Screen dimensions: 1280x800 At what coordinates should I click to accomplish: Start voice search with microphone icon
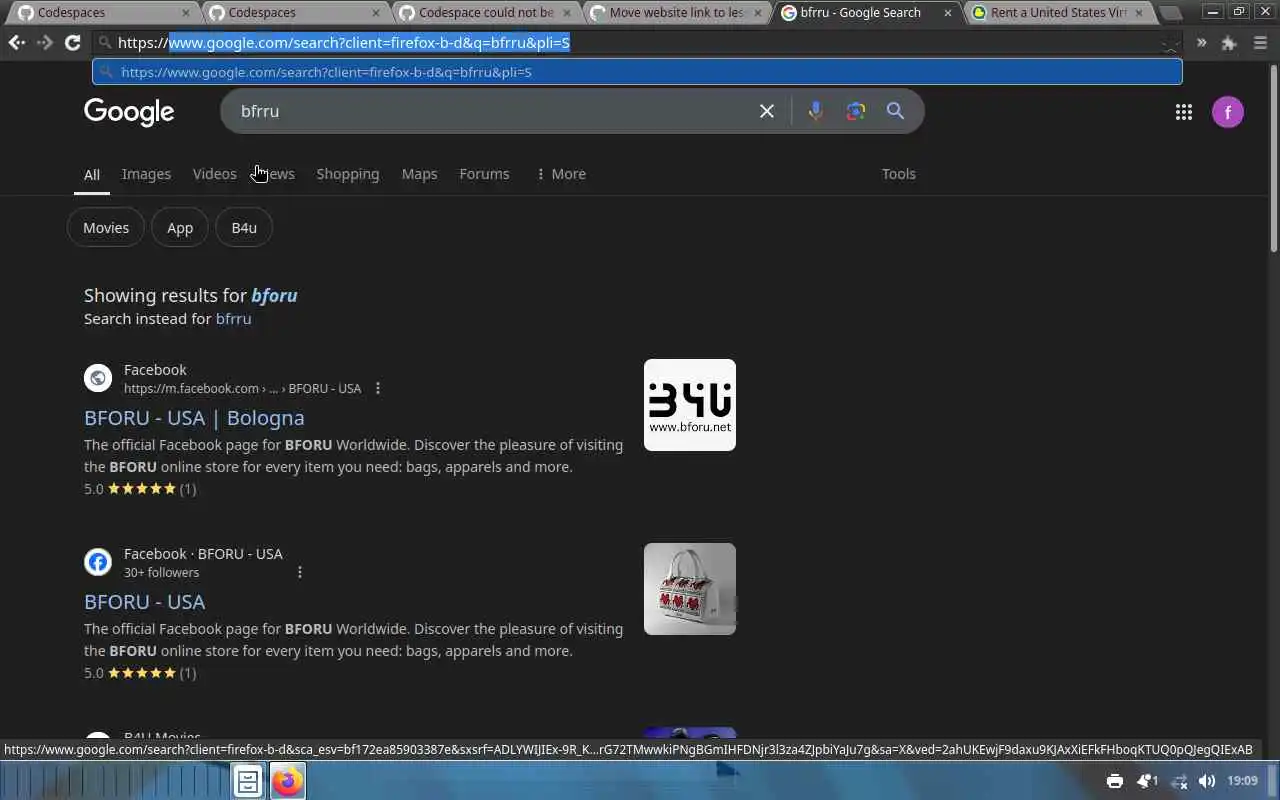816,111
